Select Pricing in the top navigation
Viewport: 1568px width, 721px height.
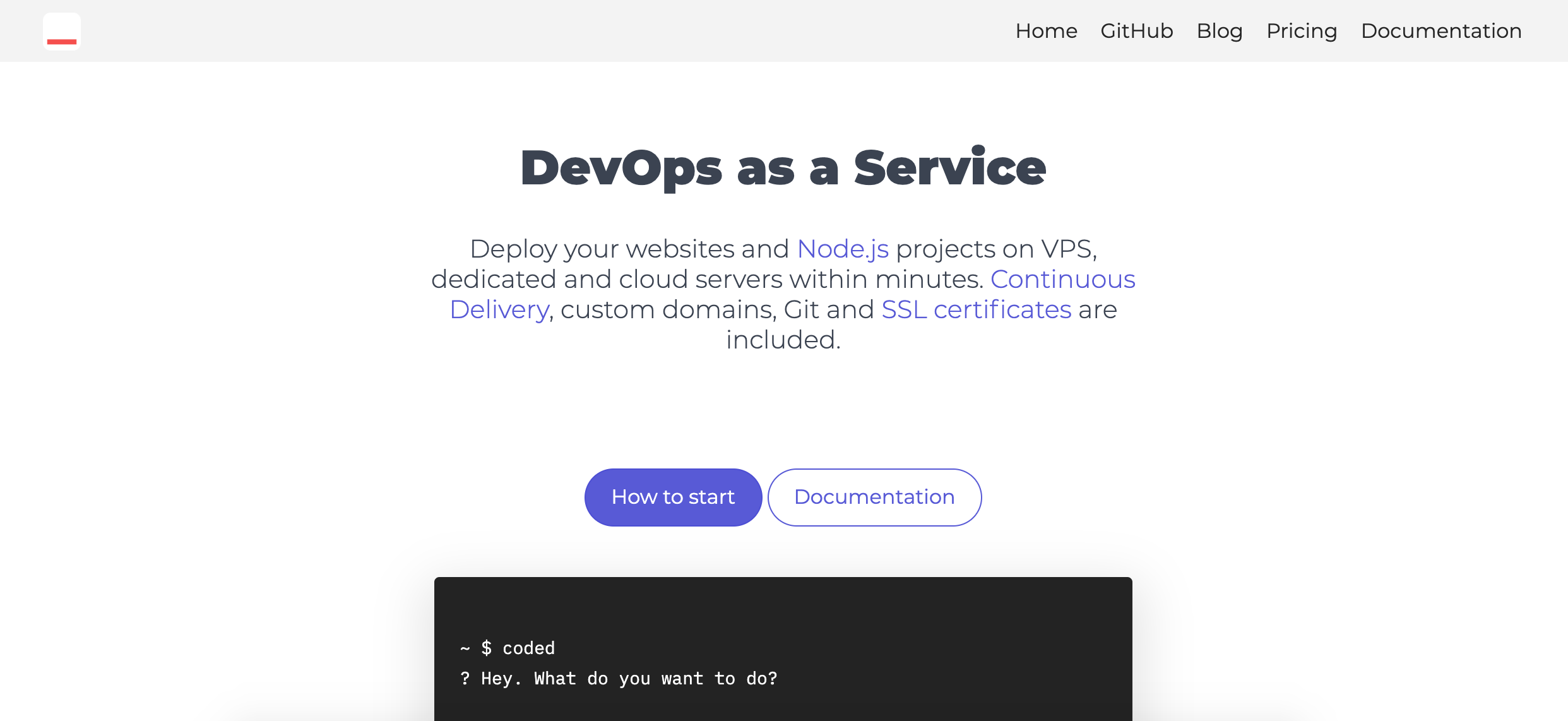tap(1301, 31)
